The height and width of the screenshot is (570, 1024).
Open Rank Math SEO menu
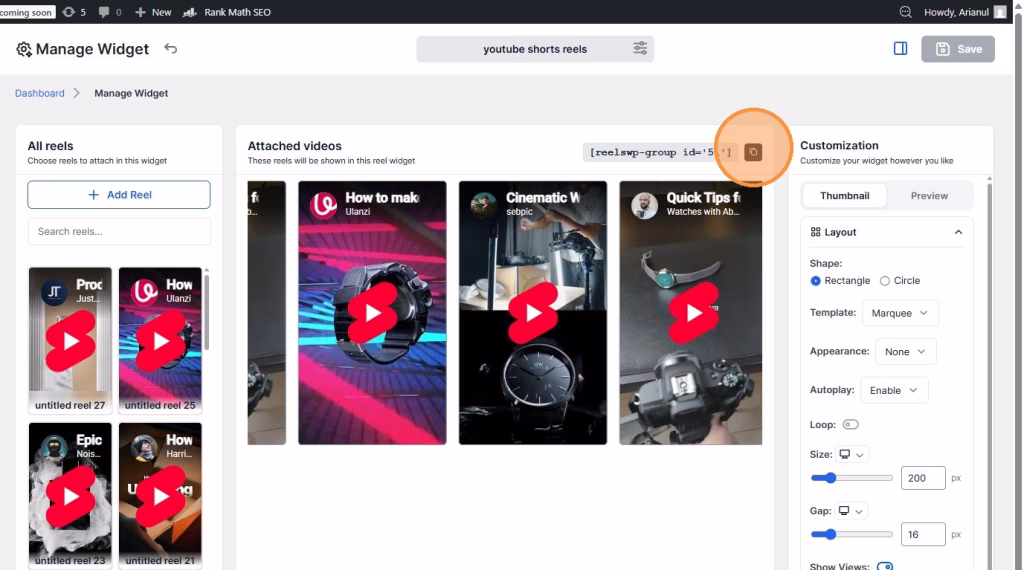229,12
